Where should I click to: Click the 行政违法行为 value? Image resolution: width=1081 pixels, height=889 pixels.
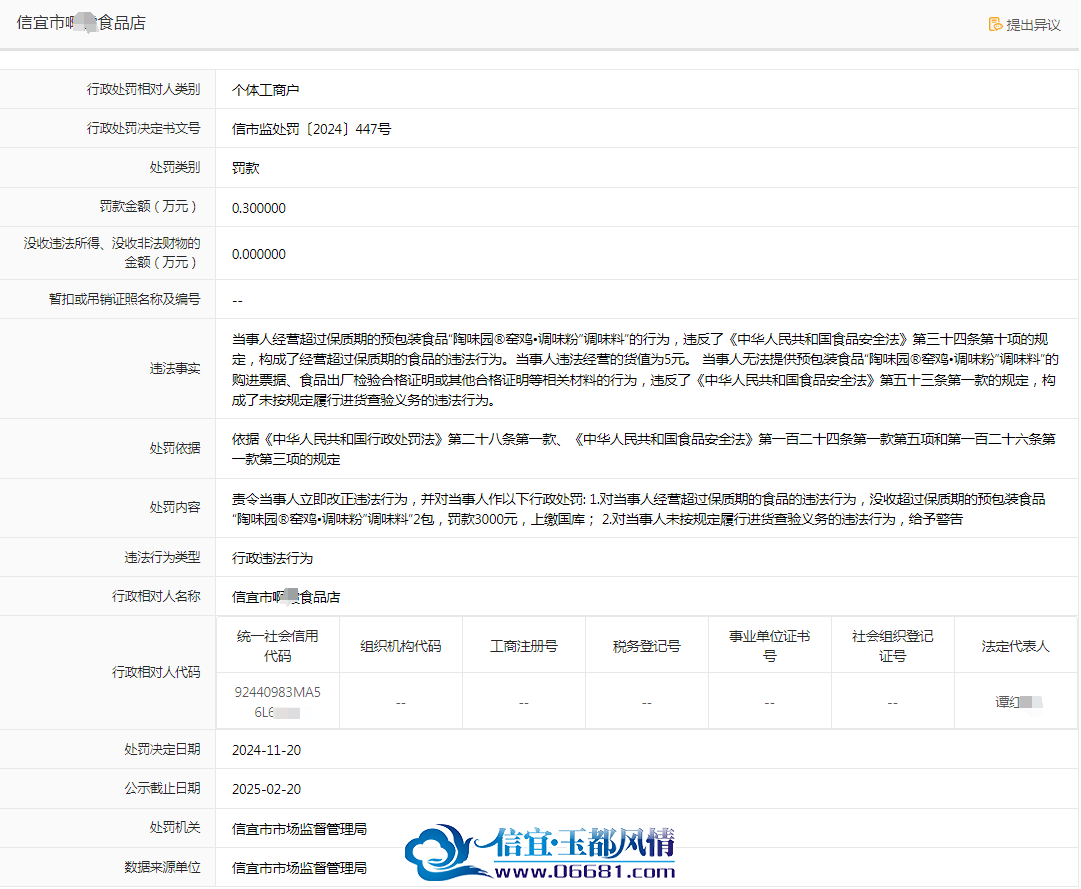tap(272, 558)
